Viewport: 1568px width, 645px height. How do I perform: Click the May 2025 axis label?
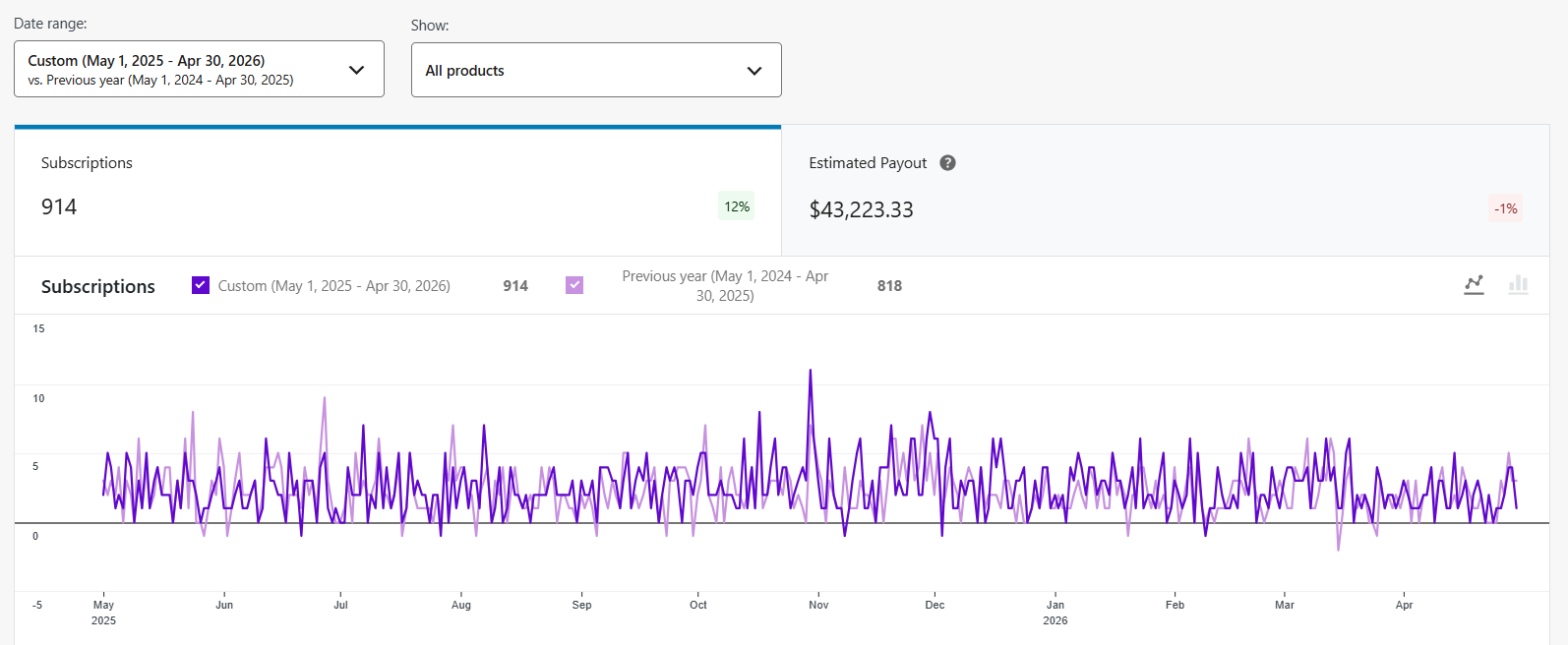coord(103,613)
